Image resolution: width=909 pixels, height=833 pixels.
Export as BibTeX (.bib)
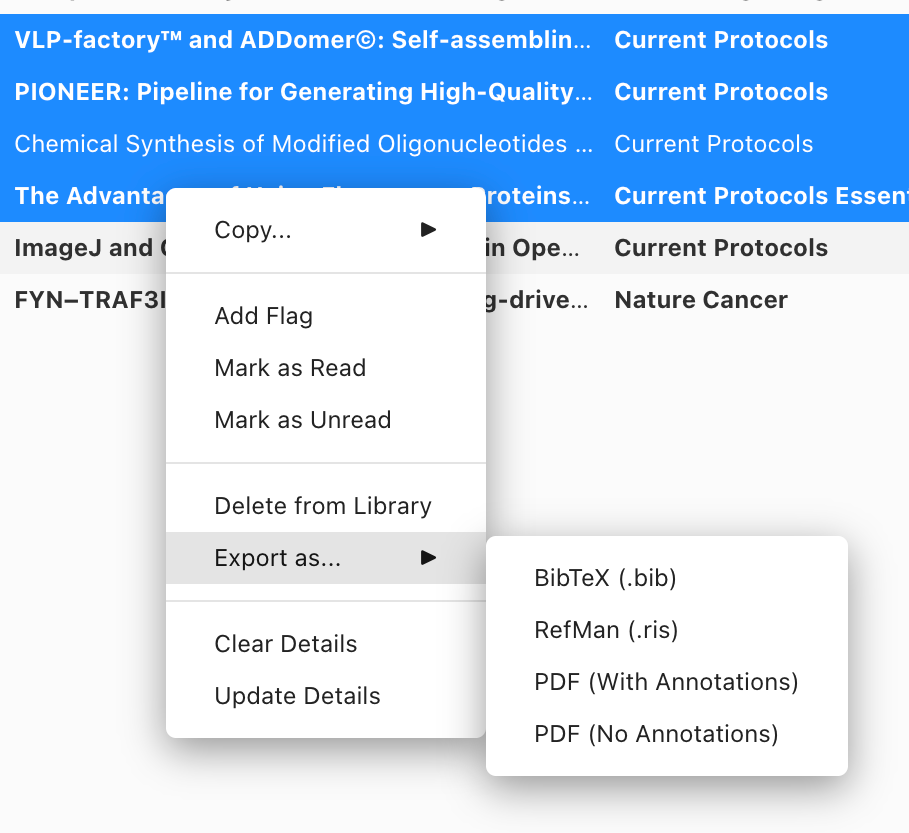click(x=605, y=578)
